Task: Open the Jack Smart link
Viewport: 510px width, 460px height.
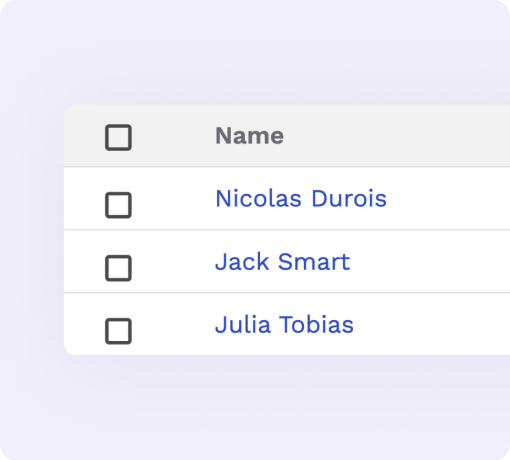Action: 283,262
